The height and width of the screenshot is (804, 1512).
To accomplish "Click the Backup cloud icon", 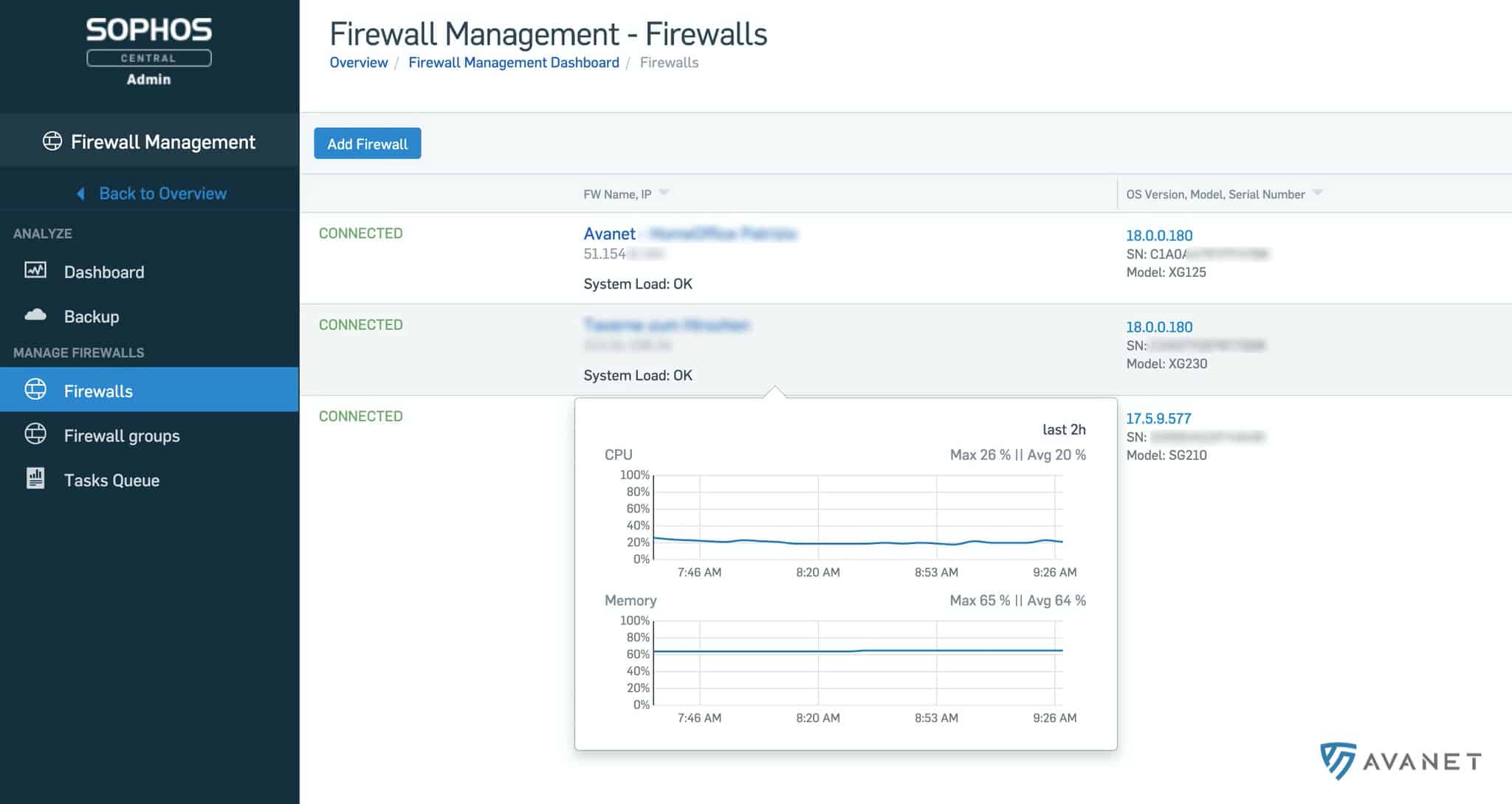I will [x=35, y=315].
